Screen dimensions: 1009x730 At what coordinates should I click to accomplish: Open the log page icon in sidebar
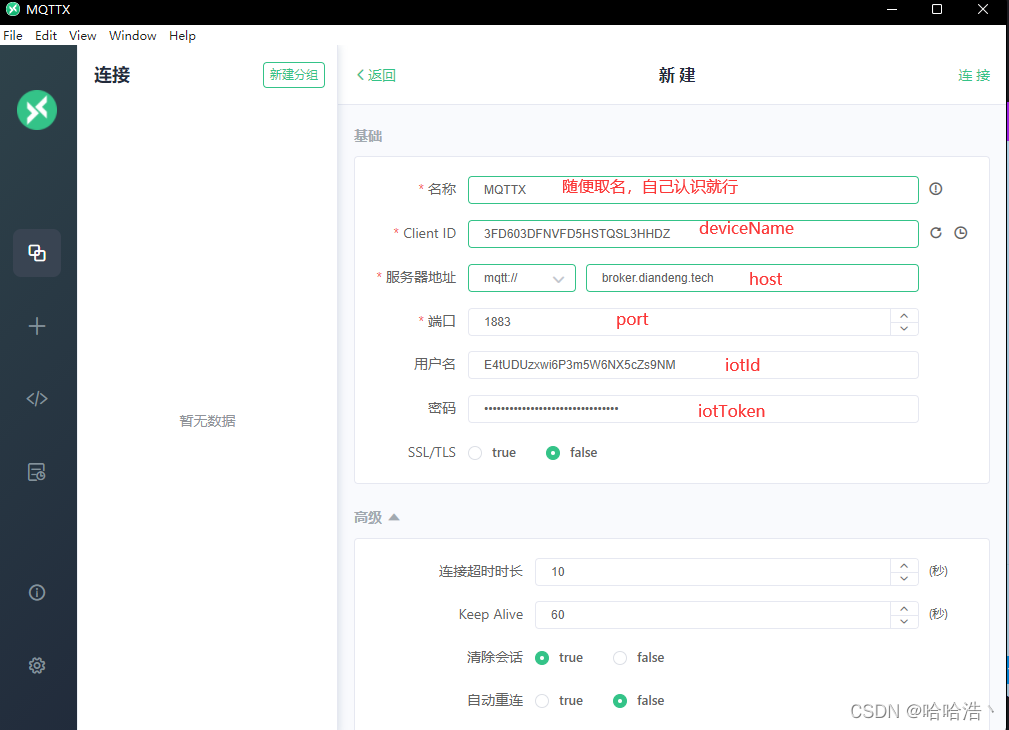37,472
